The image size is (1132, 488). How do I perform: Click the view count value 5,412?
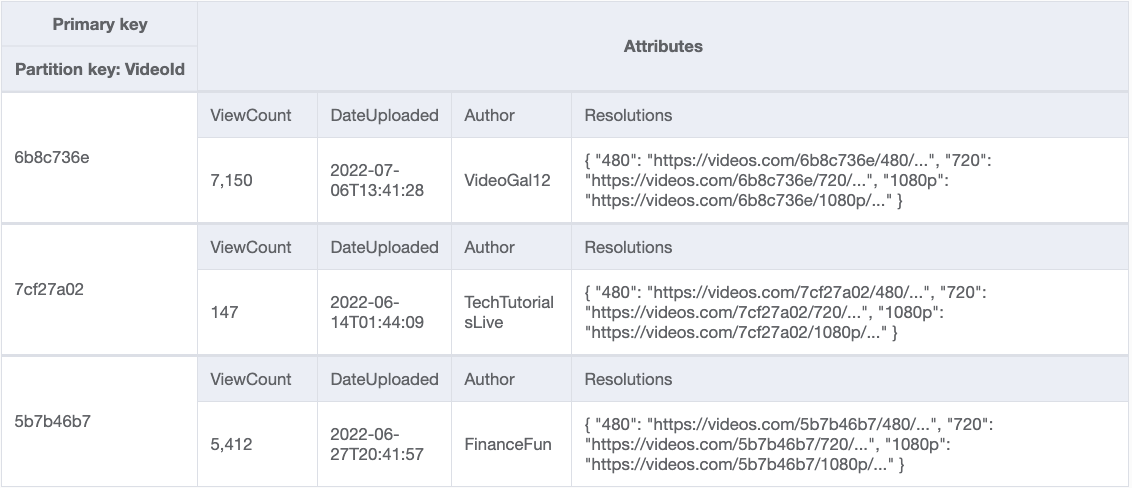(x=232, y=444)
